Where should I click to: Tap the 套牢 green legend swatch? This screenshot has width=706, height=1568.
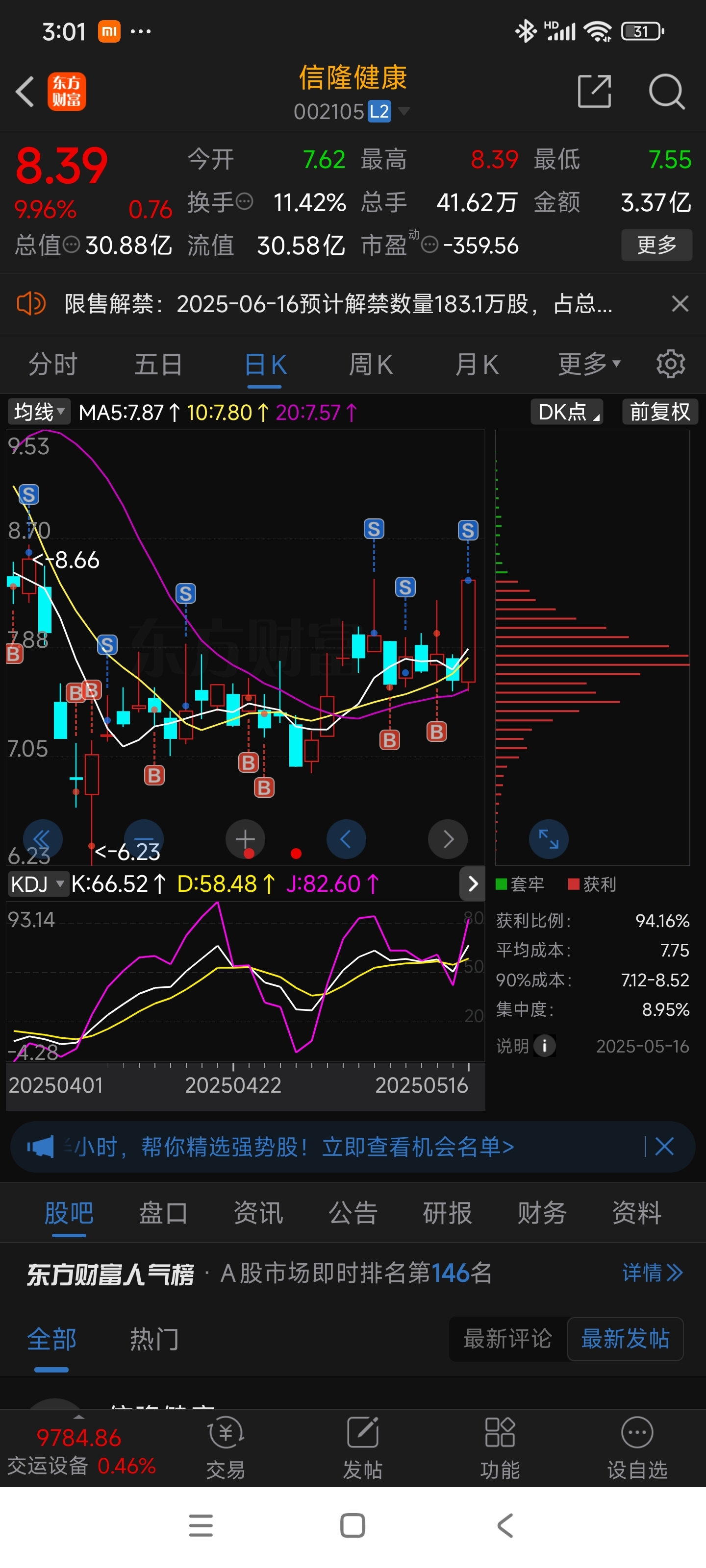click(x=502, y=884)
